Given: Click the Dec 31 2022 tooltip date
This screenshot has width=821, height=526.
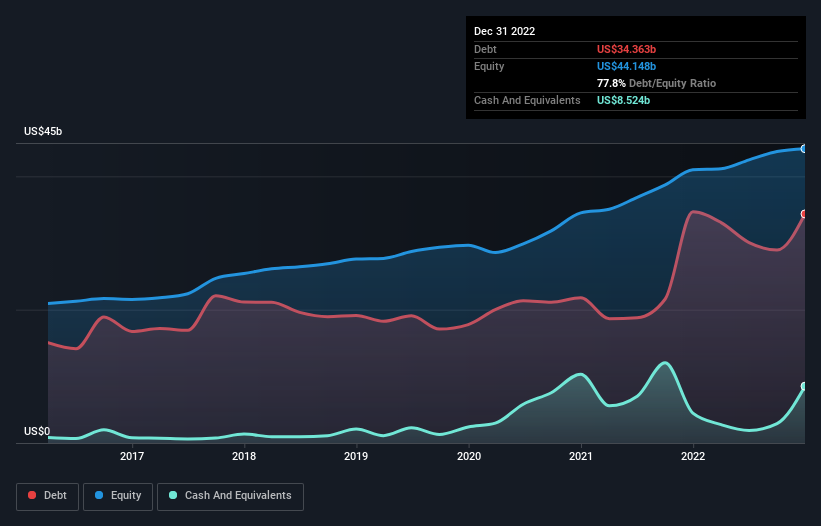Looking at the screenshot, I should pos(504,31).
